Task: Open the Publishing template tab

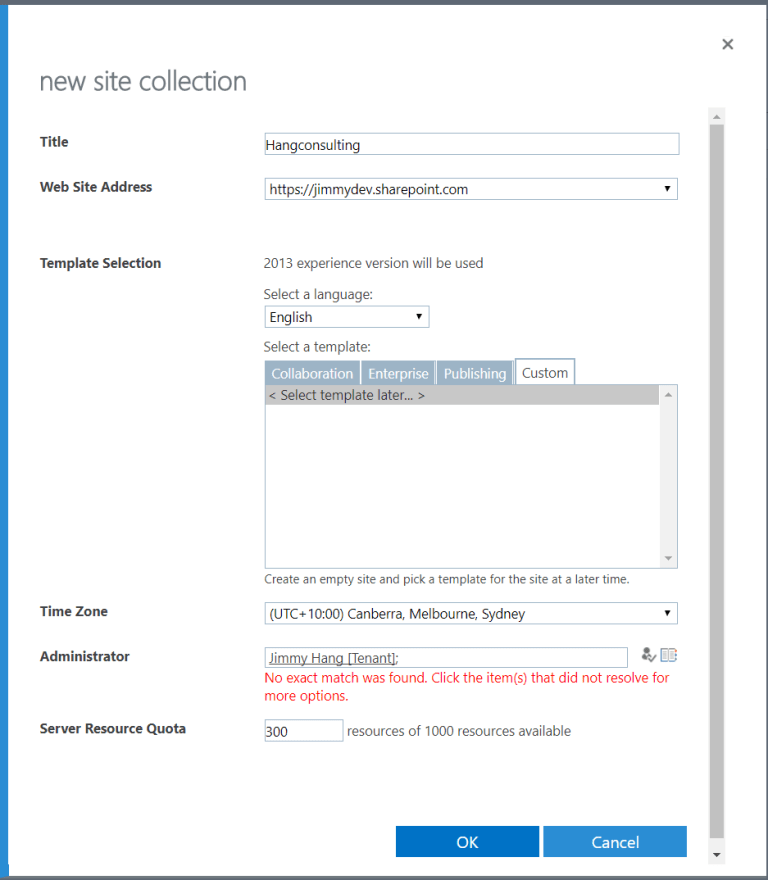Action: 474,372
